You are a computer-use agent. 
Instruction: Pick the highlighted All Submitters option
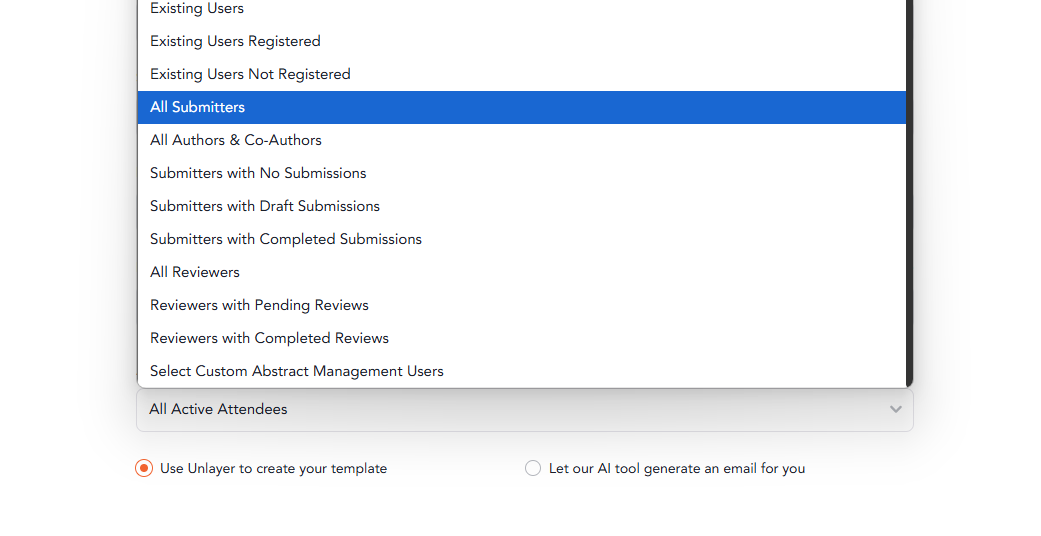pos(521,108)
